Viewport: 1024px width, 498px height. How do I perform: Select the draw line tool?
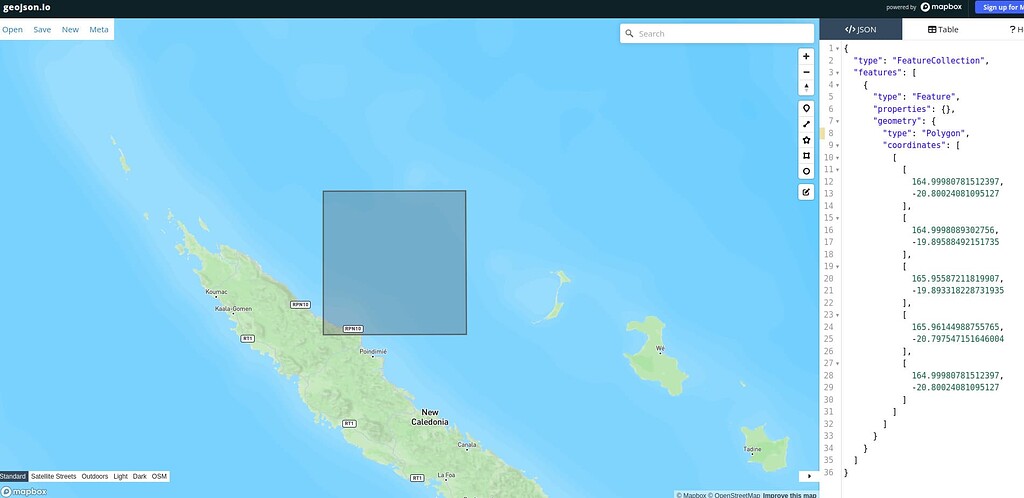[x=806, y=124]
